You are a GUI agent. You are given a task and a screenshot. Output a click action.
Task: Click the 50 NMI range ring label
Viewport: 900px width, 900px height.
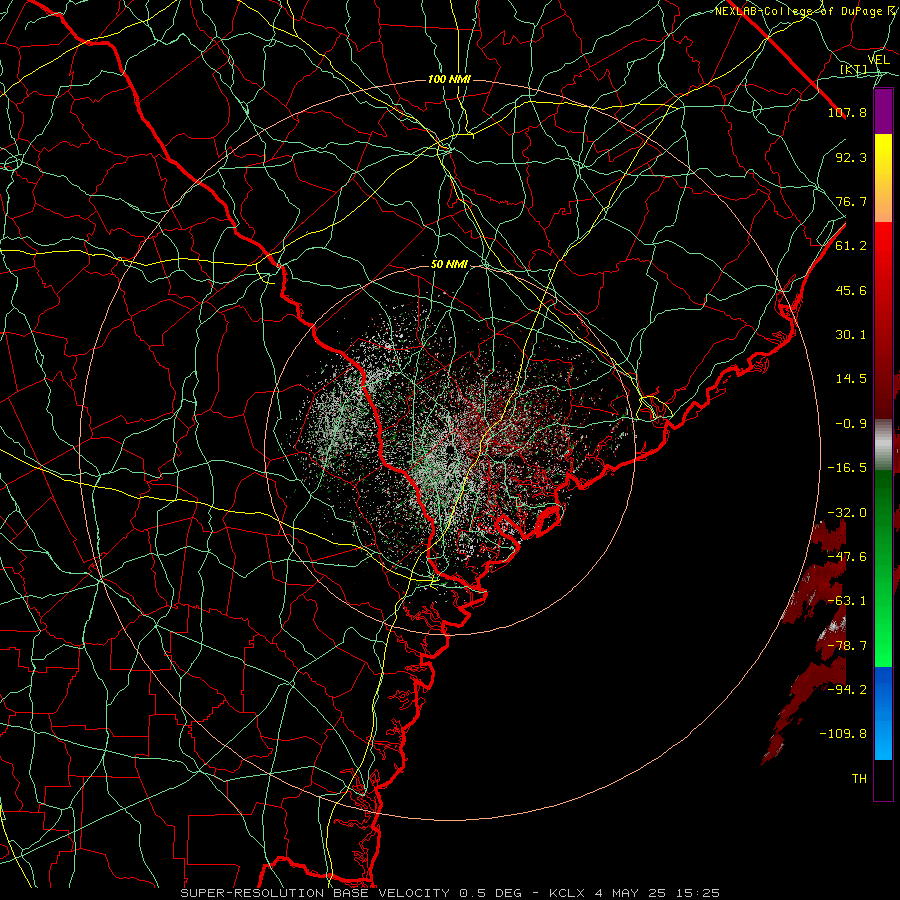(x=449, y=265)
